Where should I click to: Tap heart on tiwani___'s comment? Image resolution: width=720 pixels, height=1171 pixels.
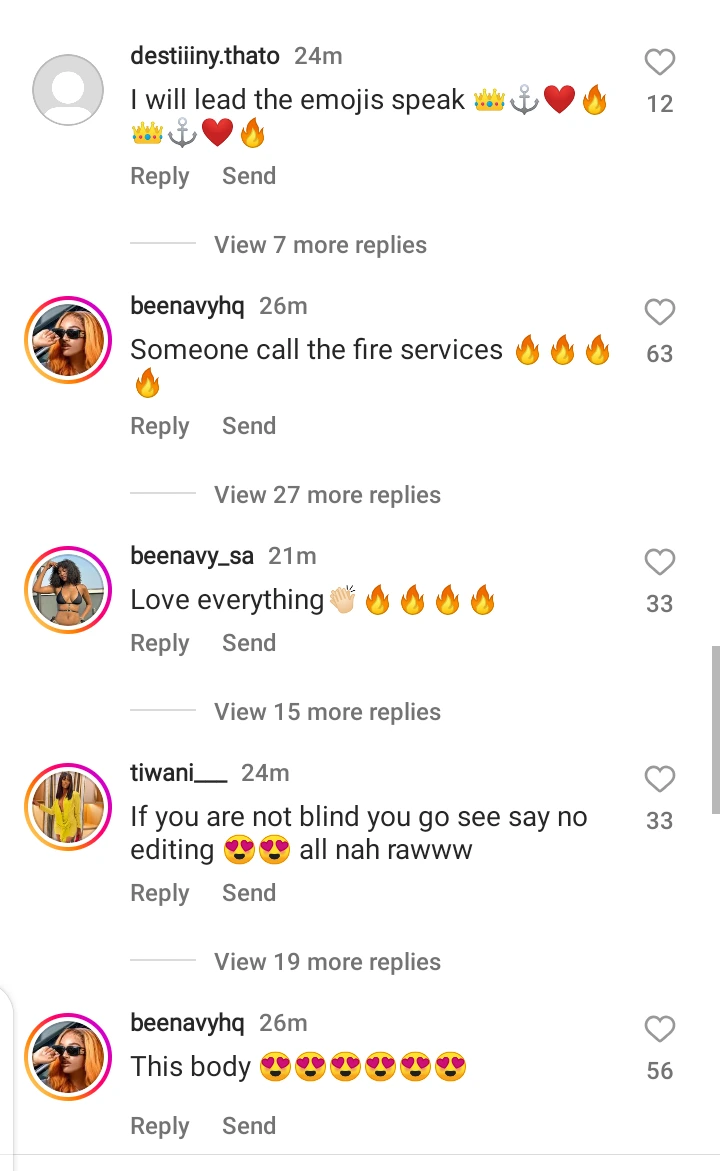point(659,780)
